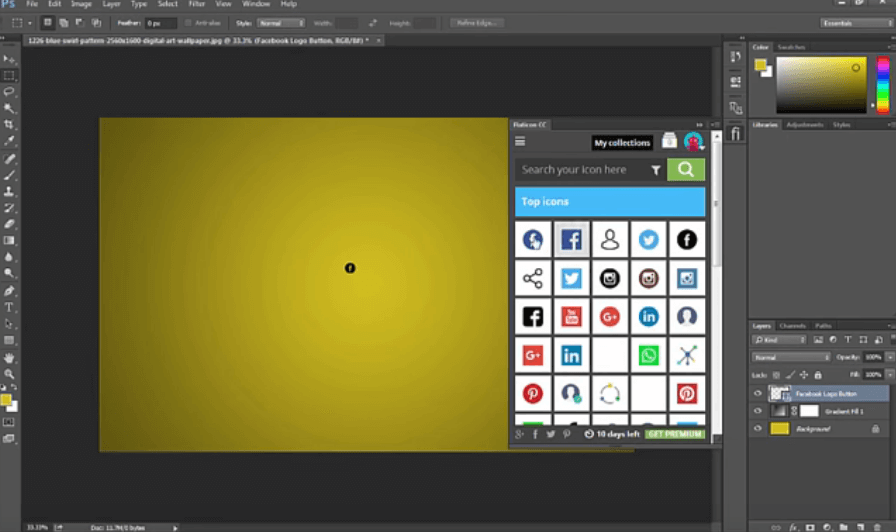Select the Zoom tool in the toolbox
Screen dimensions: 896x532
pos(9,374)
